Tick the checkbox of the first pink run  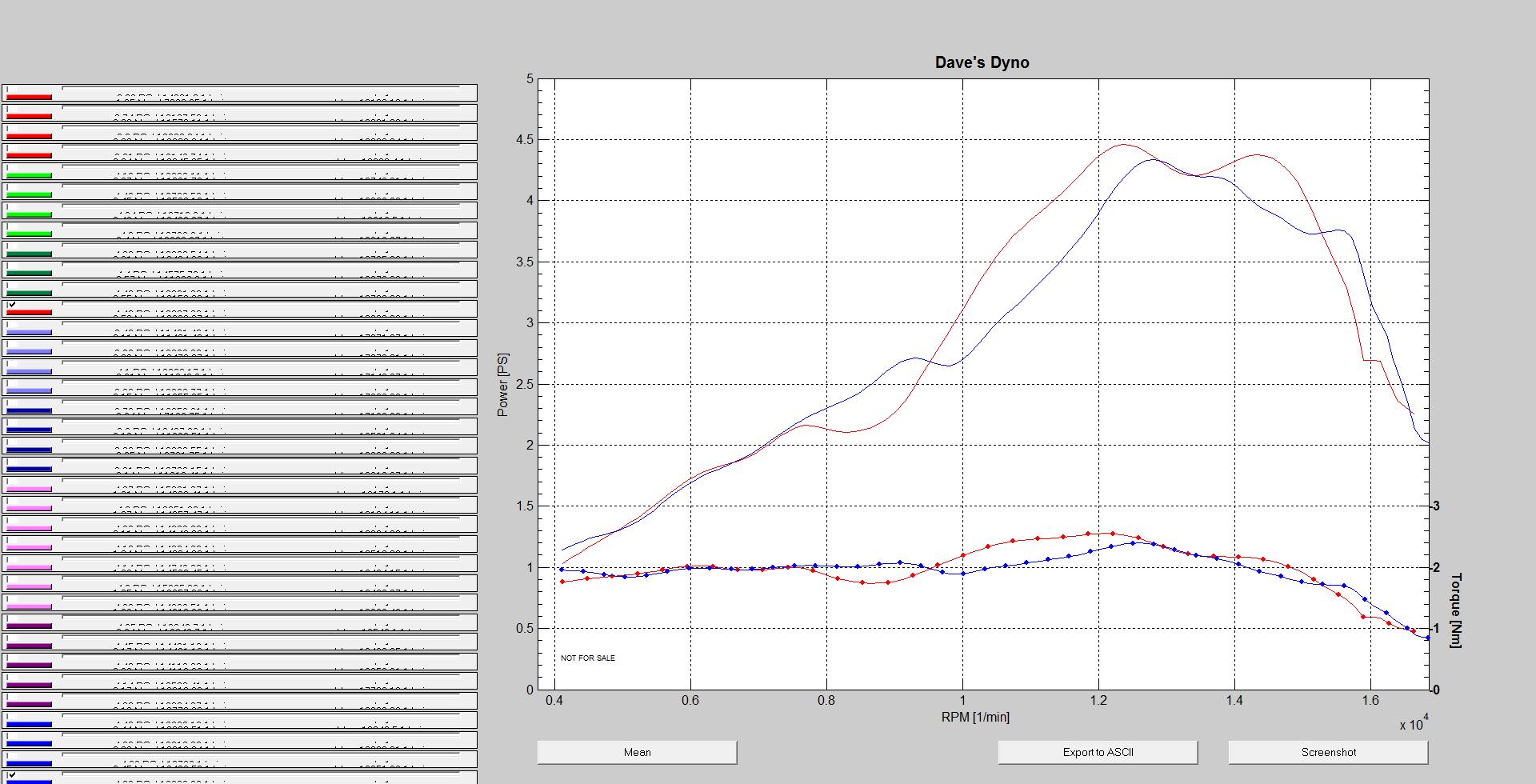(12, 480)
